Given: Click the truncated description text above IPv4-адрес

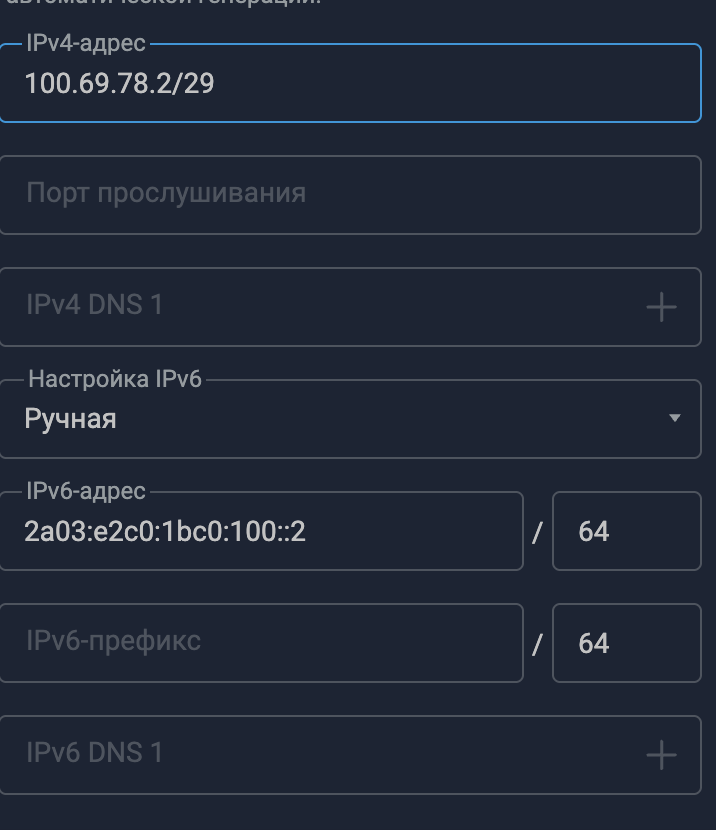Looking at the screenshot, I should click(x=162, y=2).
